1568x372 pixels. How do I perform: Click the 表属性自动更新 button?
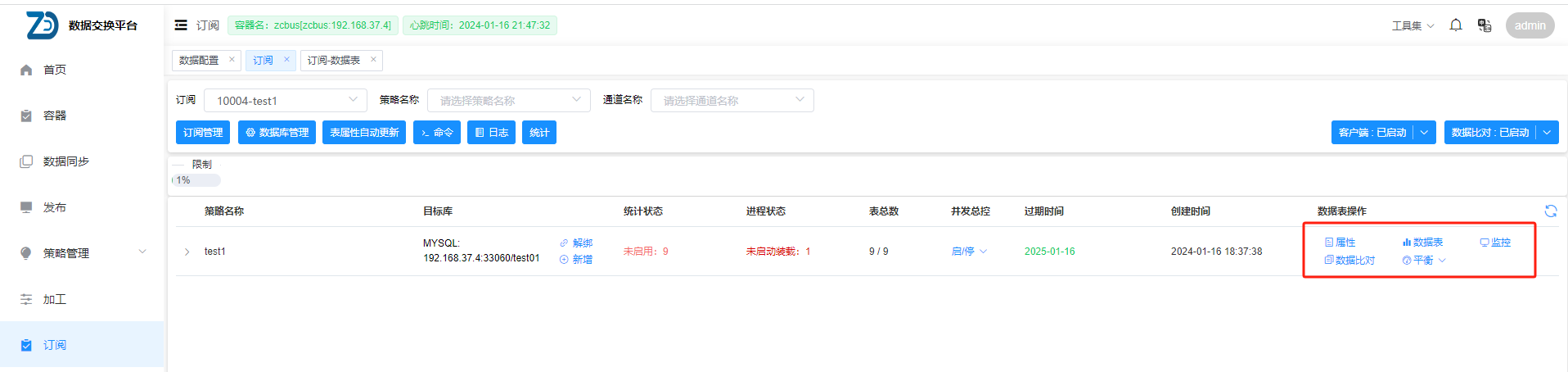(x=364, y=133)
